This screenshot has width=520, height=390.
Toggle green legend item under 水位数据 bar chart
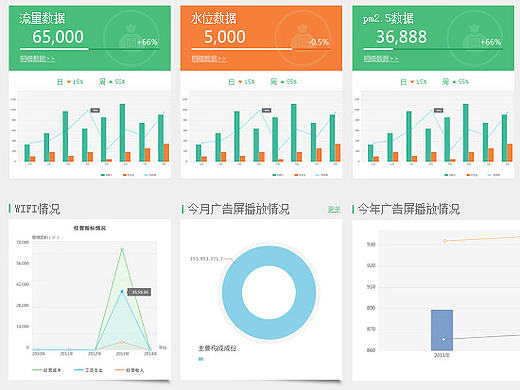click(x=278, y=175)
